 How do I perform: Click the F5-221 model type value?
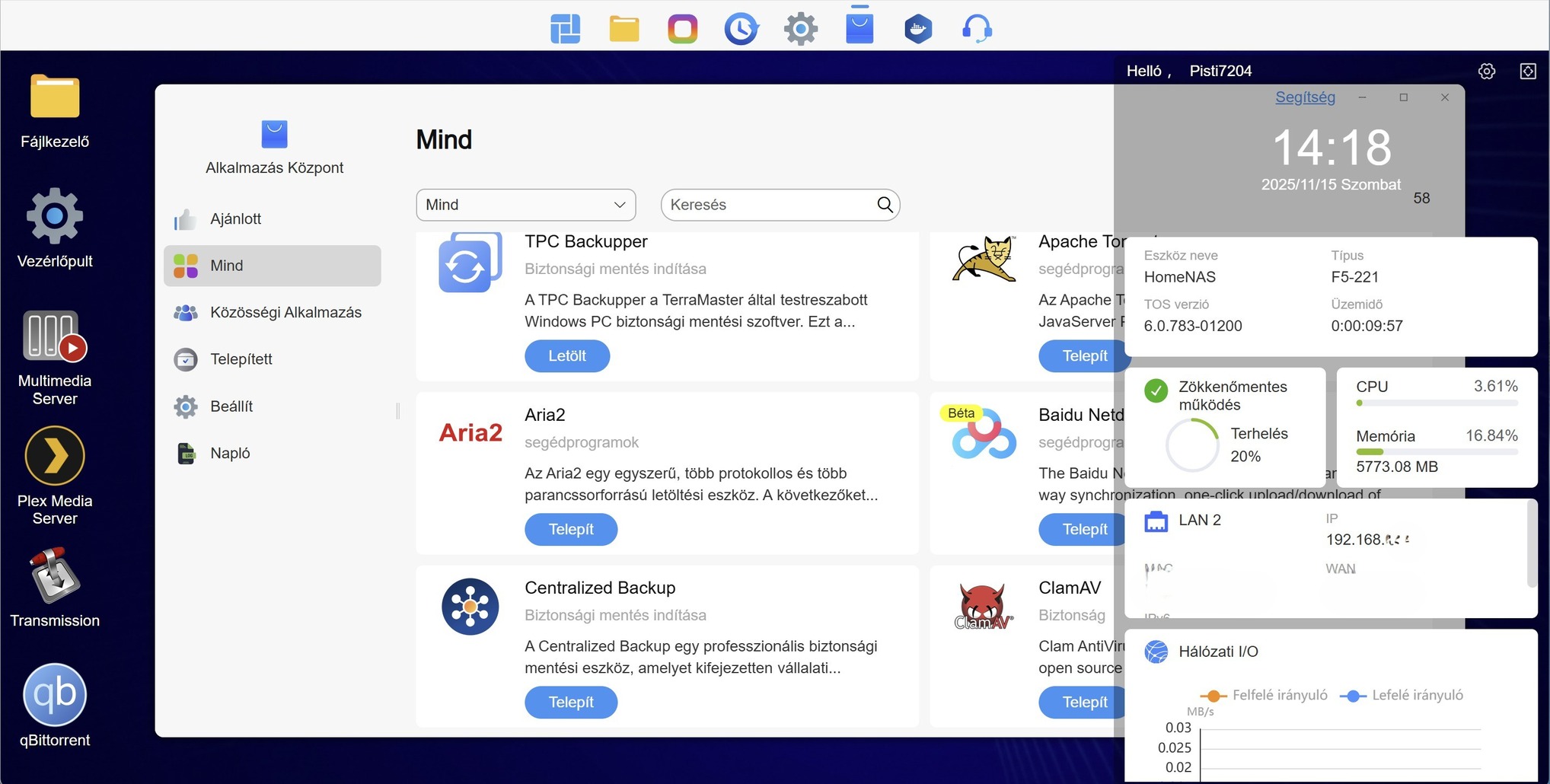[x=1355, y=277]
